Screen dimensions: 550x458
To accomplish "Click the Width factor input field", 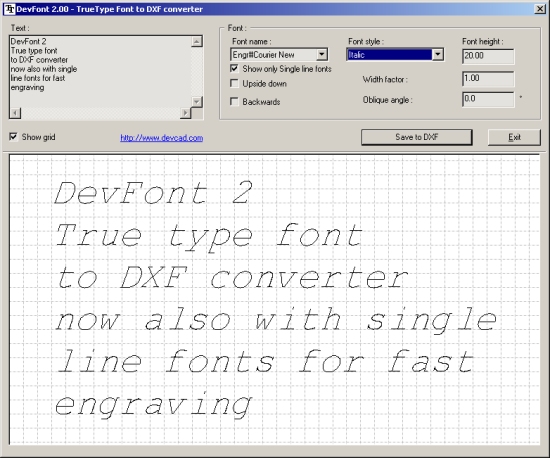I will [x=488, y=79].
